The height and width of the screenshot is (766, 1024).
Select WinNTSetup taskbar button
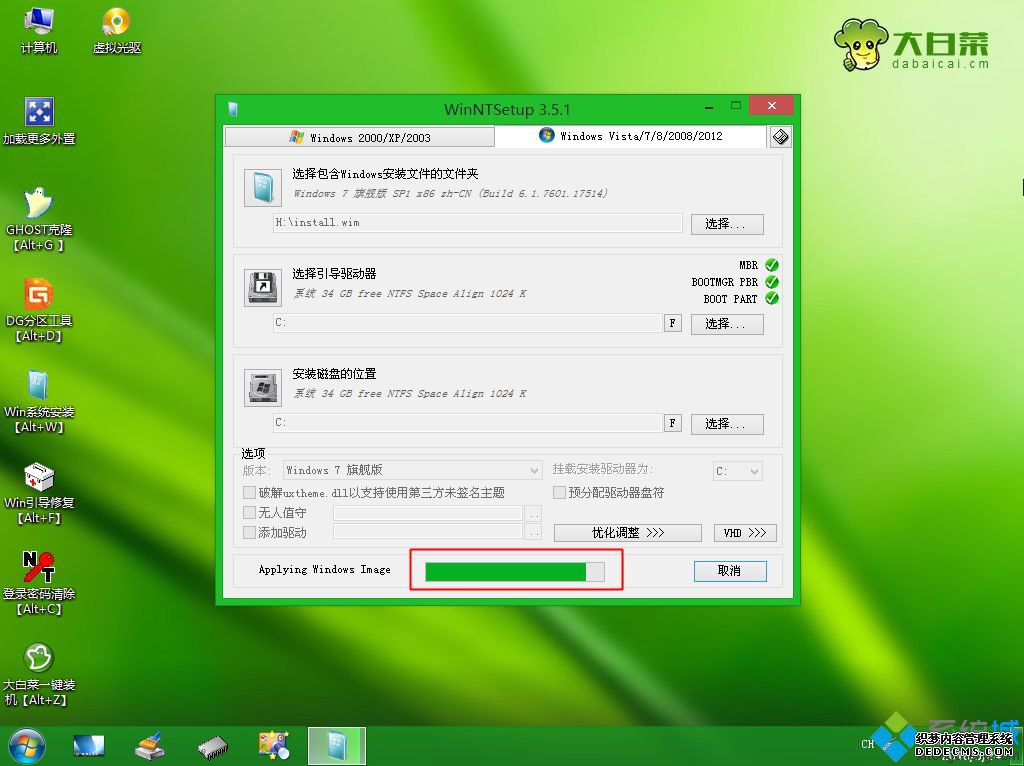point(337,746)
